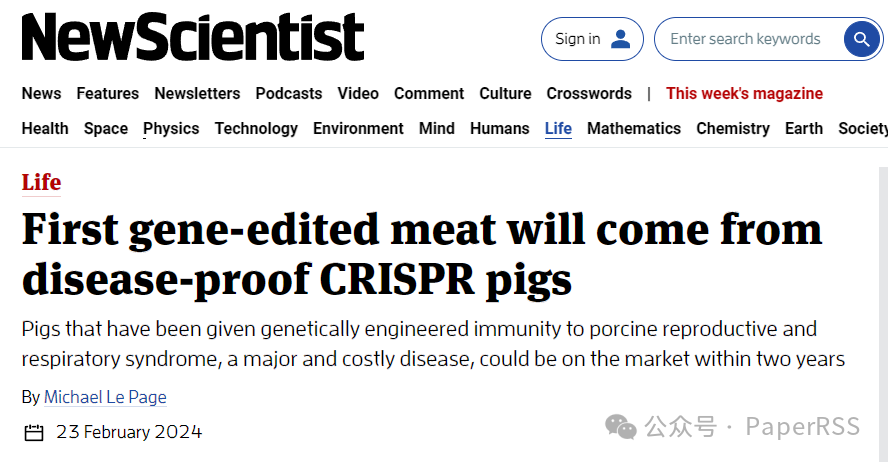The width and height of the screenshot is (888, 462).
Task: Select the Life topic tab
Action: point(558,129)
